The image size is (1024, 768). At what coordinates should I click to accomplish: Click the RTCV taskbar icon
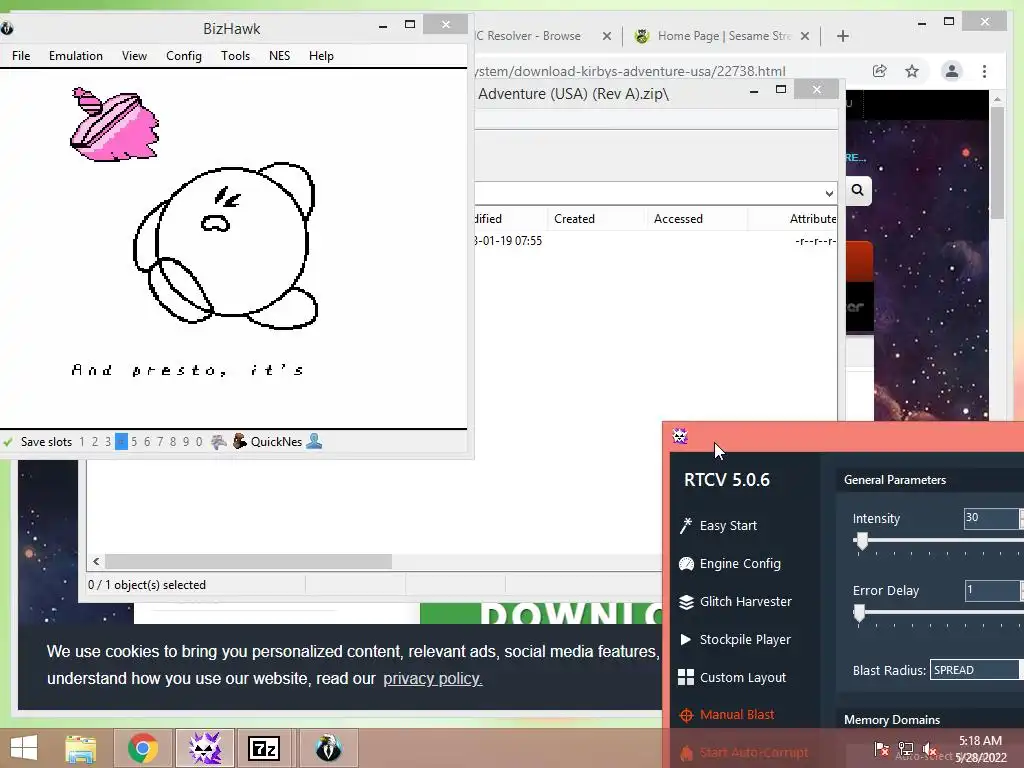[205, 748]
